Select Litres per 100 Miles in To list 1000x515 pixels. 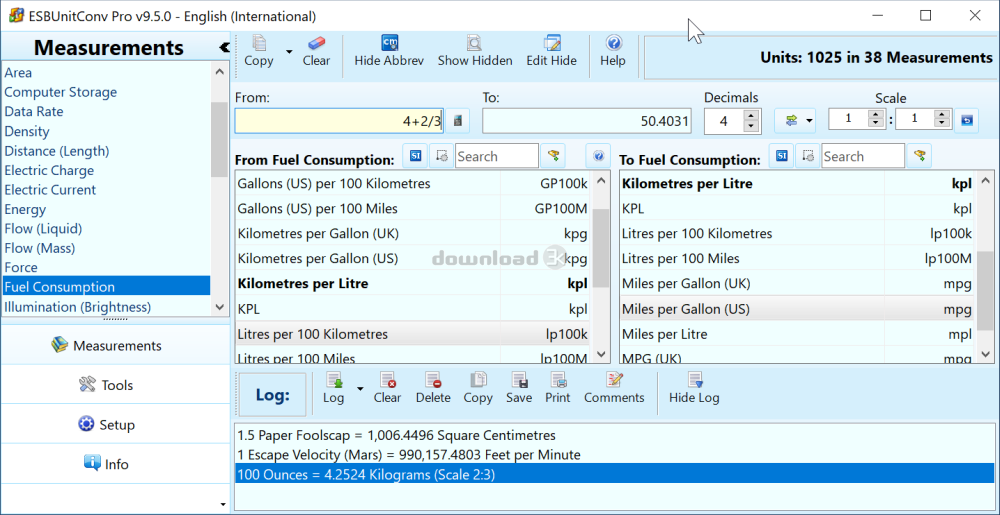[797, 259]
